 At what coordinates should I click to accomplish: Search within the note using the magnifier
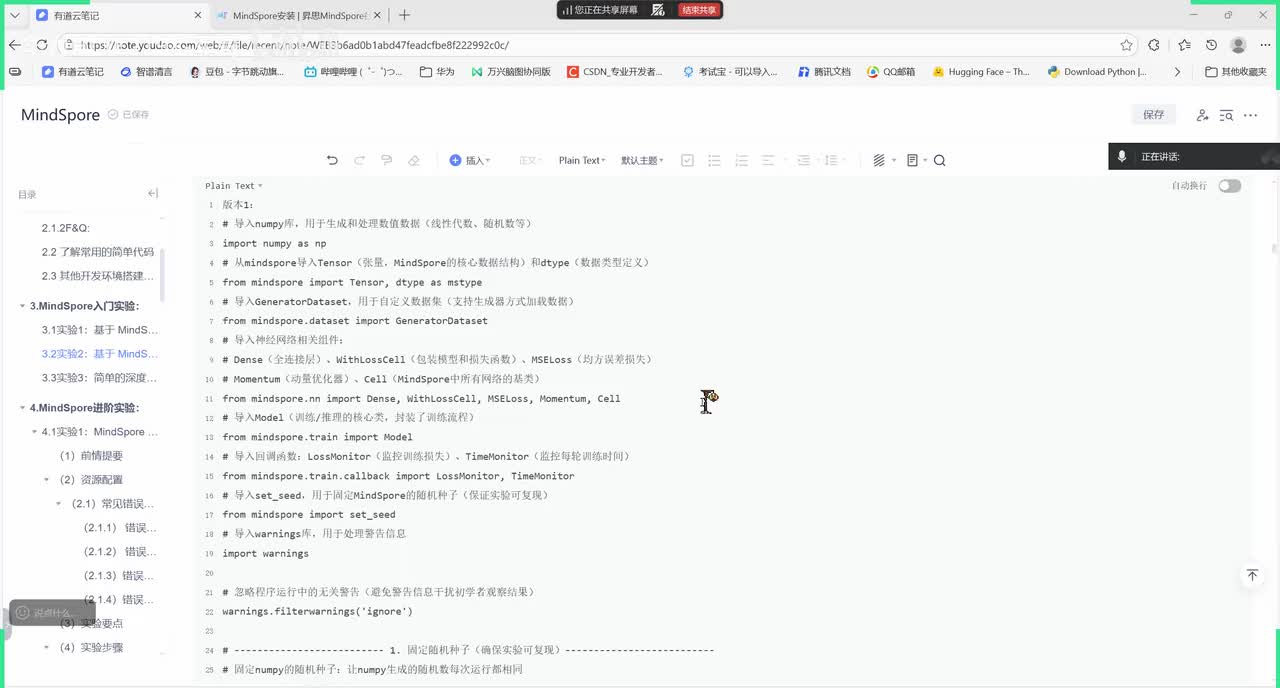(x=939, y=160)
